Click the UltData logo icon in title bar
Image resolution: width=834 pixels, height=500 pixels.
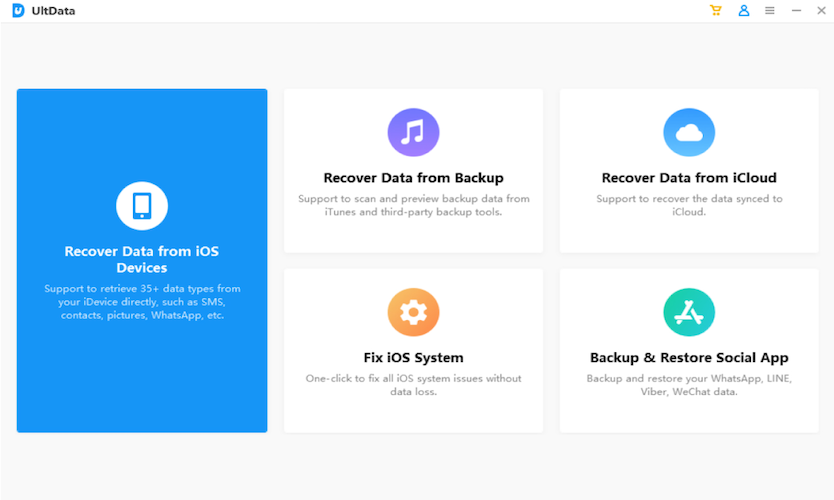point(18,11)
